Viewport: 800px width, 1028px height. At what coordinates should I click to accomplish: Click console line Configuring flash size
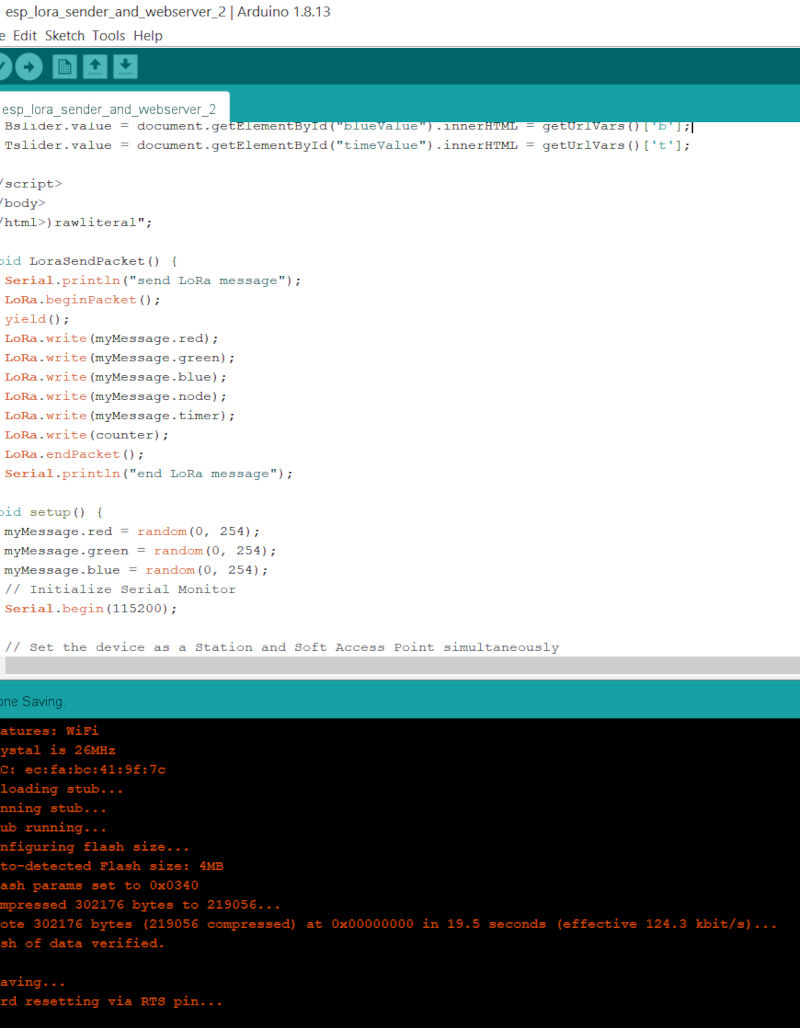[95, 847]
